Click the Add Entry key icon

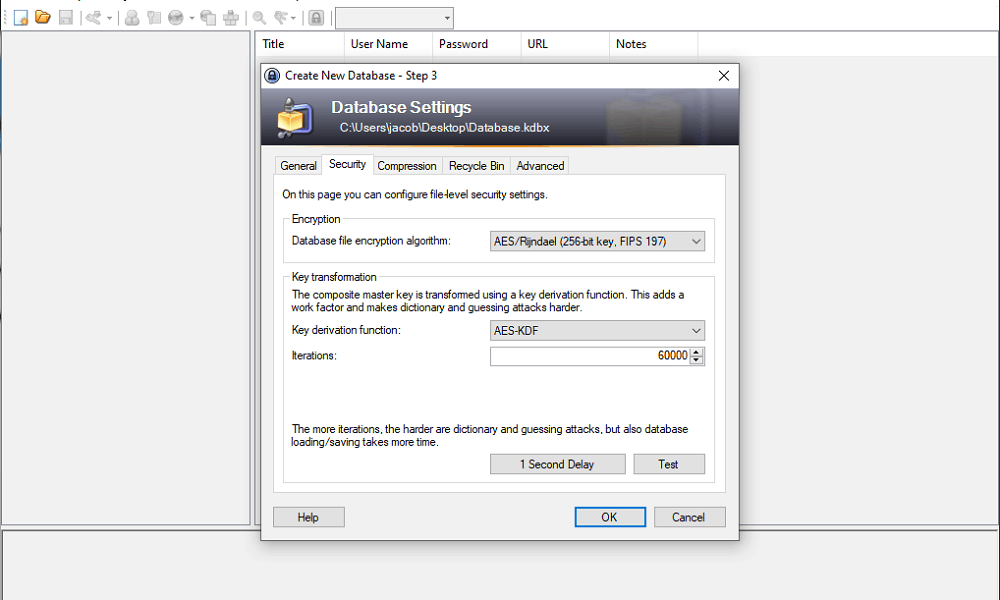coord(94,17)
